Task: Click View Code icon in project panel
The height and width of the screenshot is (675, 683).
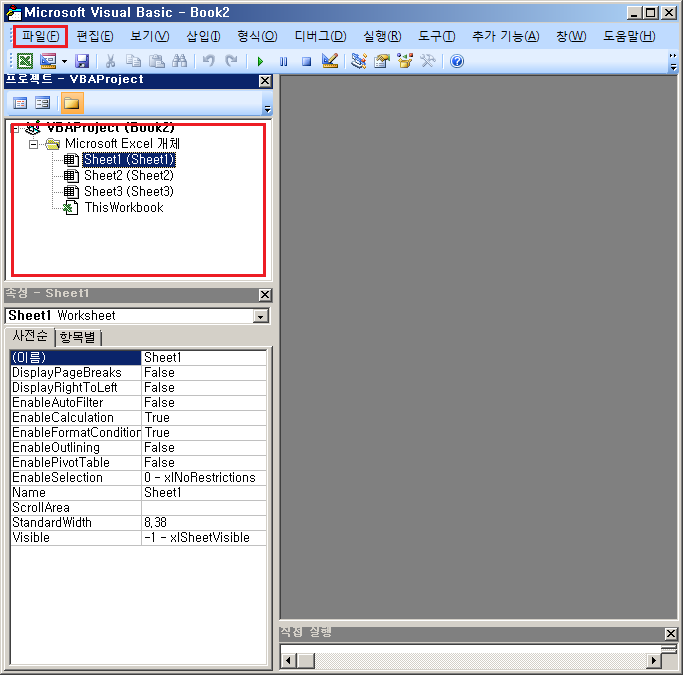Action: [20, 103]
